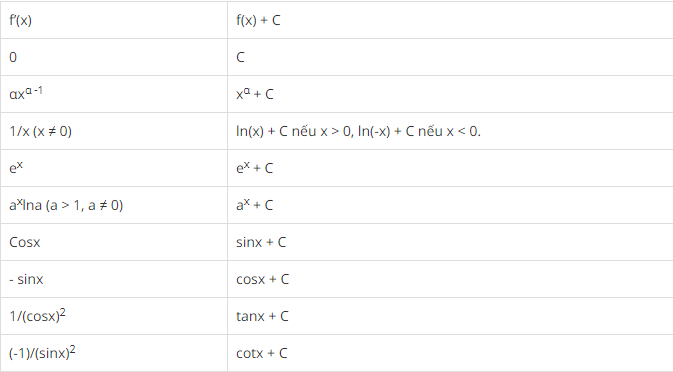The image size is (673, 372).
Task: Click the (-1)/(sinx)^2 cell
Action: [x=114, y=353]
